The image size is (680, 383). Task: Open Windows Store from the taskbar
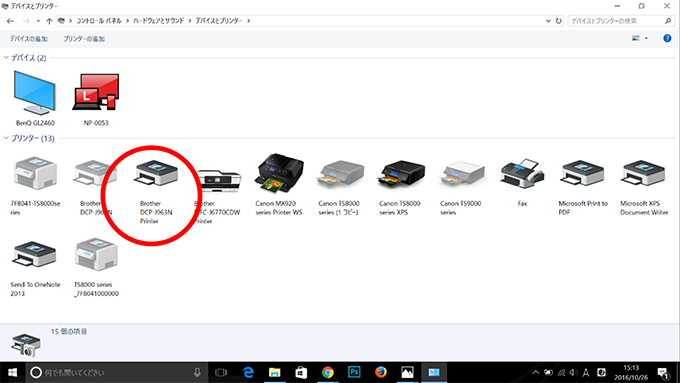(x=301, y=372)
